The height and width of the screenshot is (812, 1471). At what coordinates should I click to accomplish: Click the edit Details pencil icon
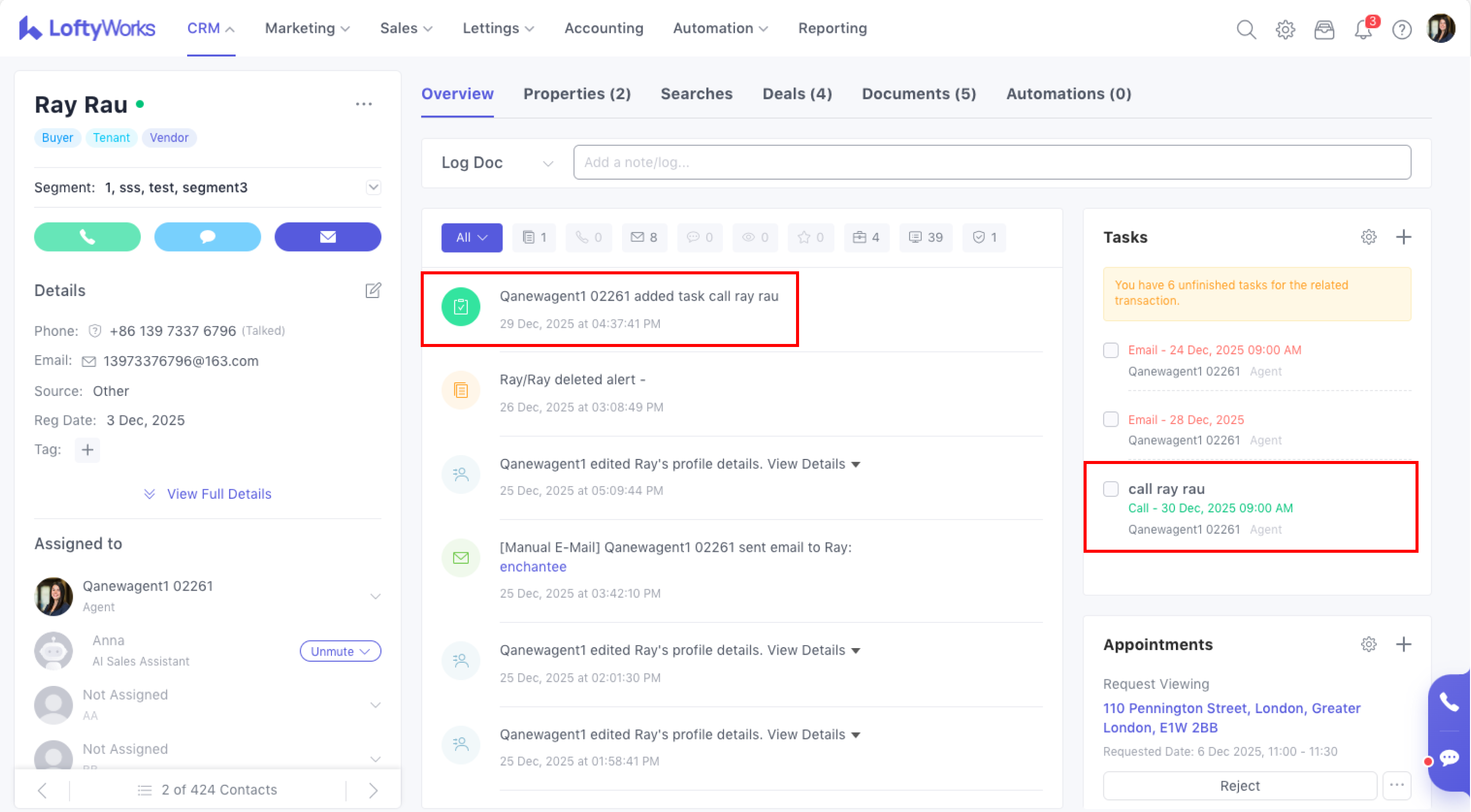click(x=372, y=290)
